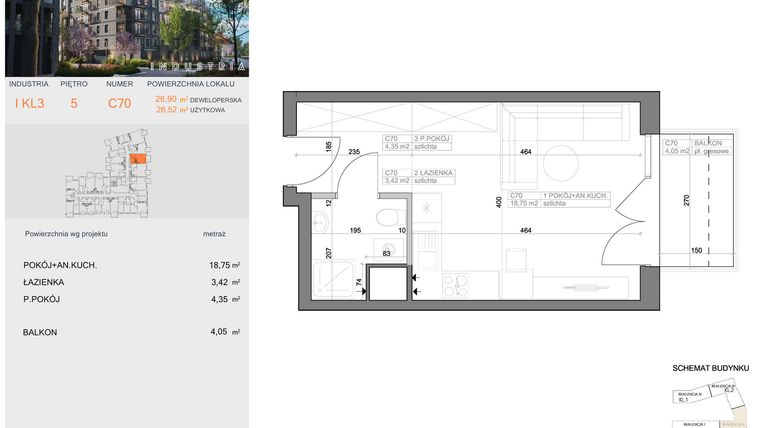
Task: Select 'P.POKÓJ' row label in table
Action: coord(42,299)
